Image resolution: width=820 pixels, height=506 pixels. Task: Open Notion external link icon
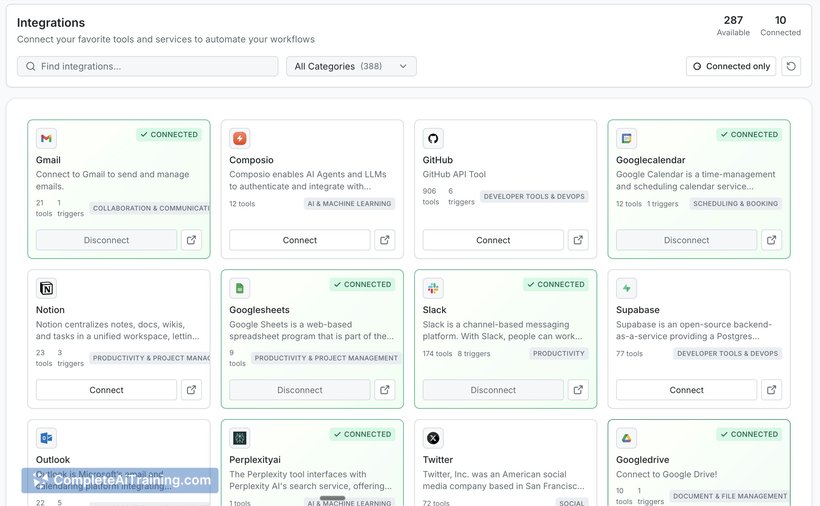pyautogui.click(x=191, y=390)
